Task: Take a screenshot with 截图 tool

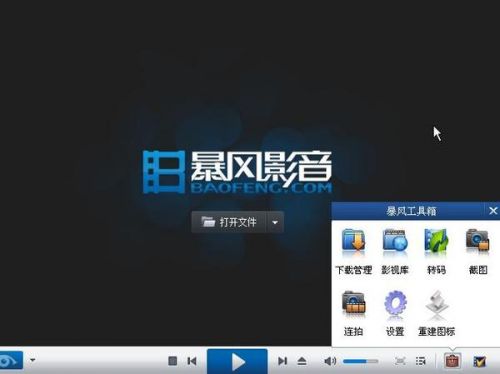Action: click(478, 251)
